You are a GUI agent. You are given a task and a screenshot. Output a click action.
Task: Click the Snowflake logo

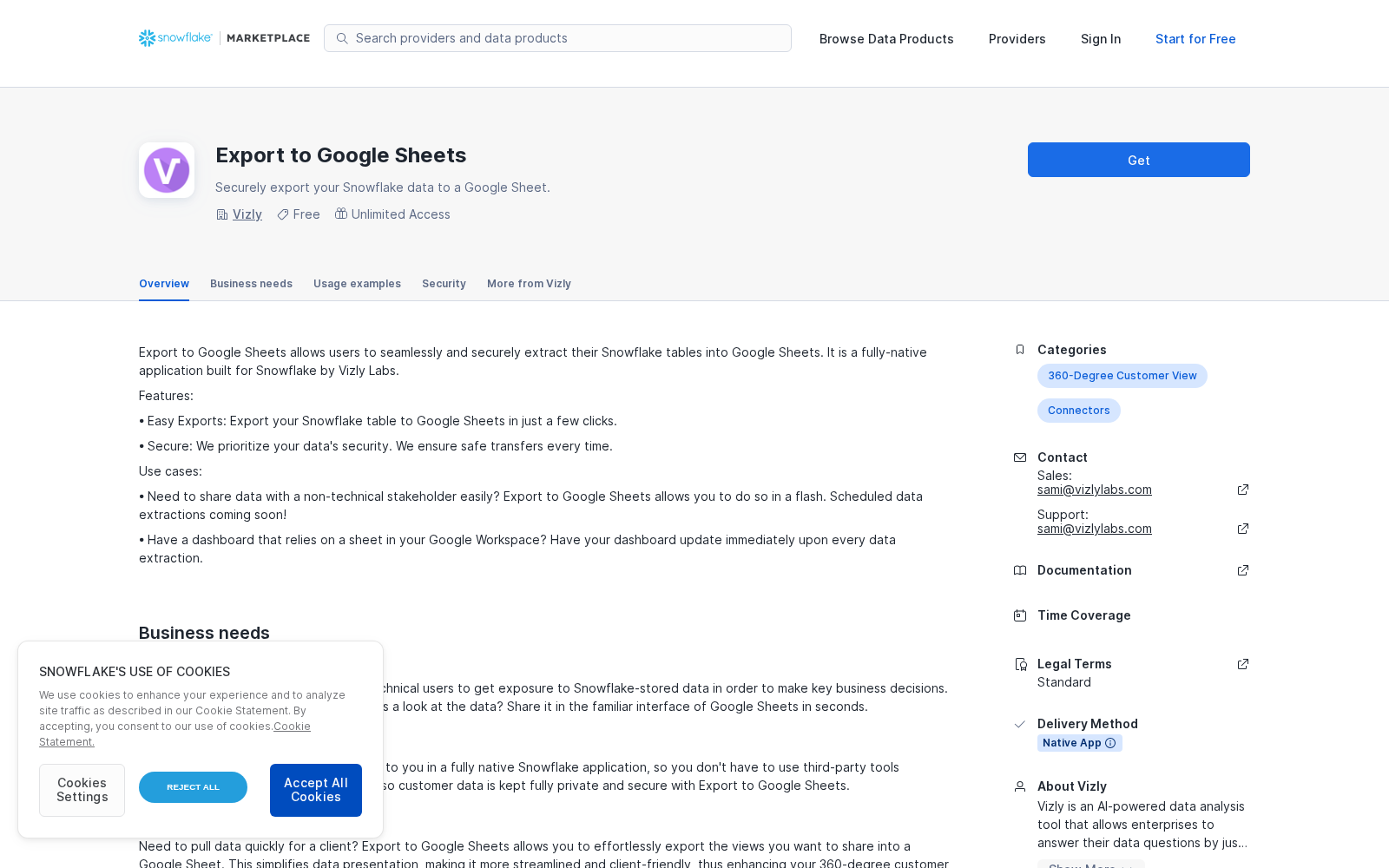pos(175,38)
